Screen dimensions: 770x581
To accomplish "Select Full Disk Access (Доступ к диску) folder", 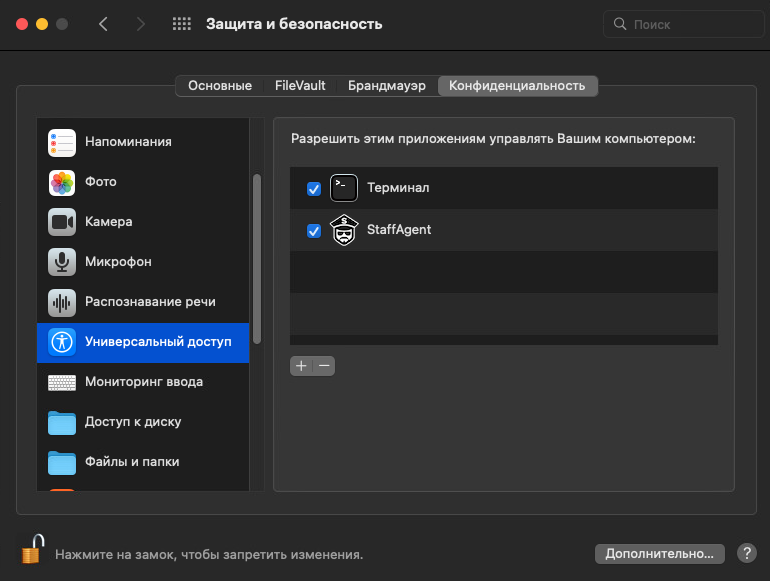I will pyautogui.click(x=62, y=422).
